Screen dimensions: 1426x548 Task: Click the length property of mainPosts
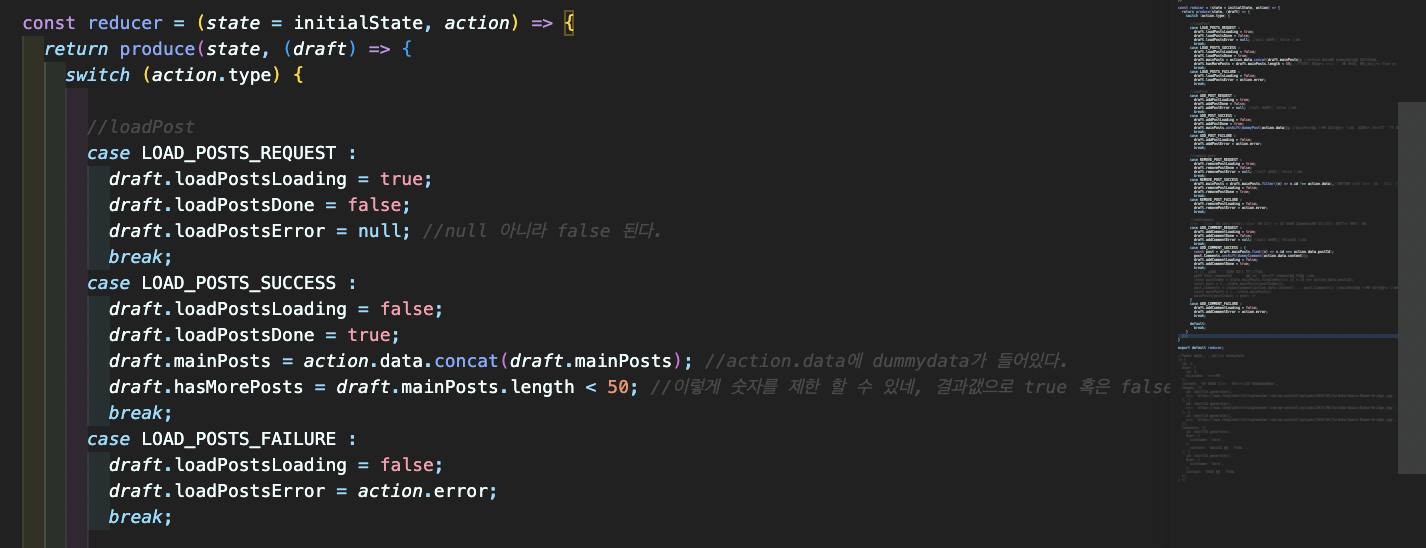542,387
